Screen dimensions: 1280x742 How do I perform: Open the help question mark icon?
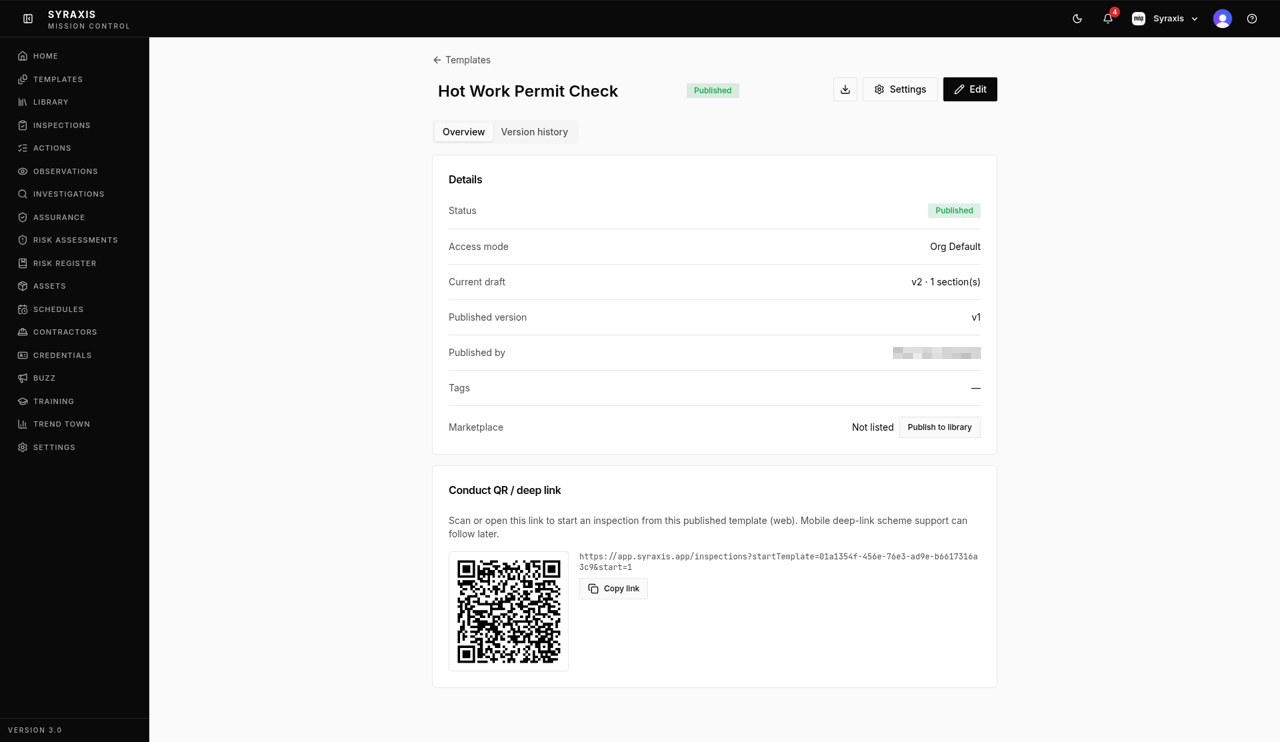point(1252,19)
